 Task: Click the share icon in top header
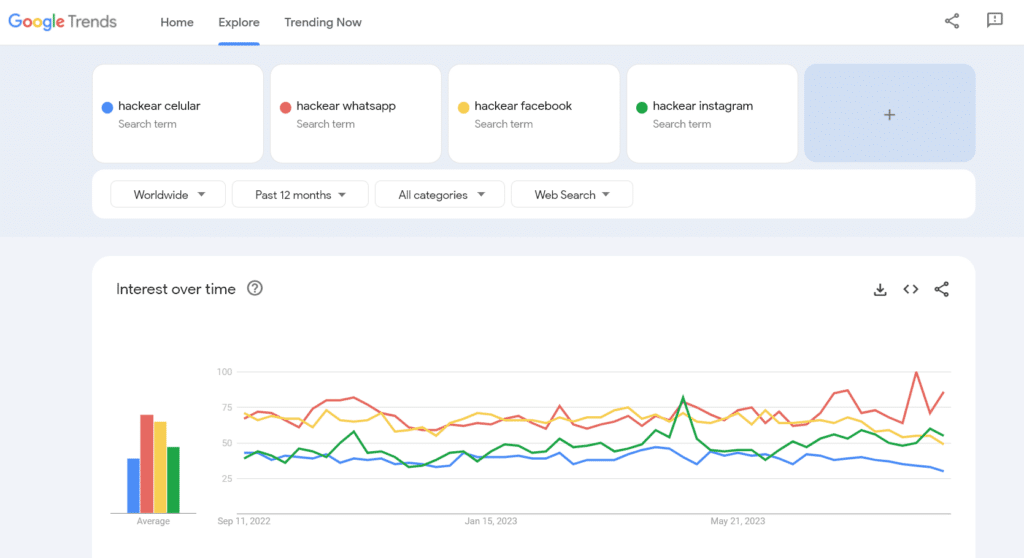pyautogui.click(x=952, y=21)
